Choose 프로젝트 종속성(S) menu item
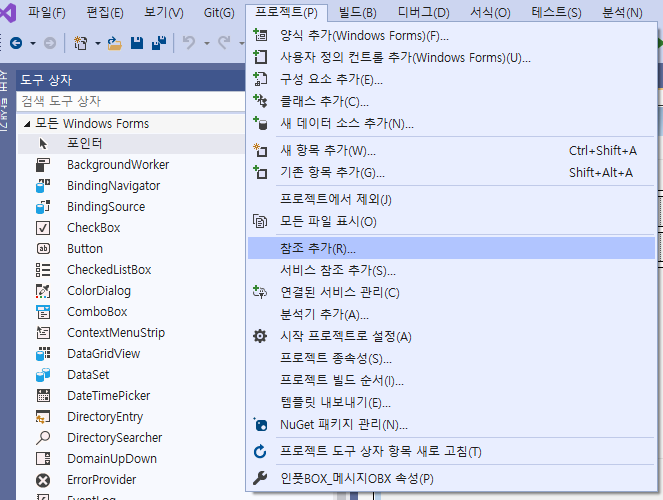 click(x=451, y=358)
